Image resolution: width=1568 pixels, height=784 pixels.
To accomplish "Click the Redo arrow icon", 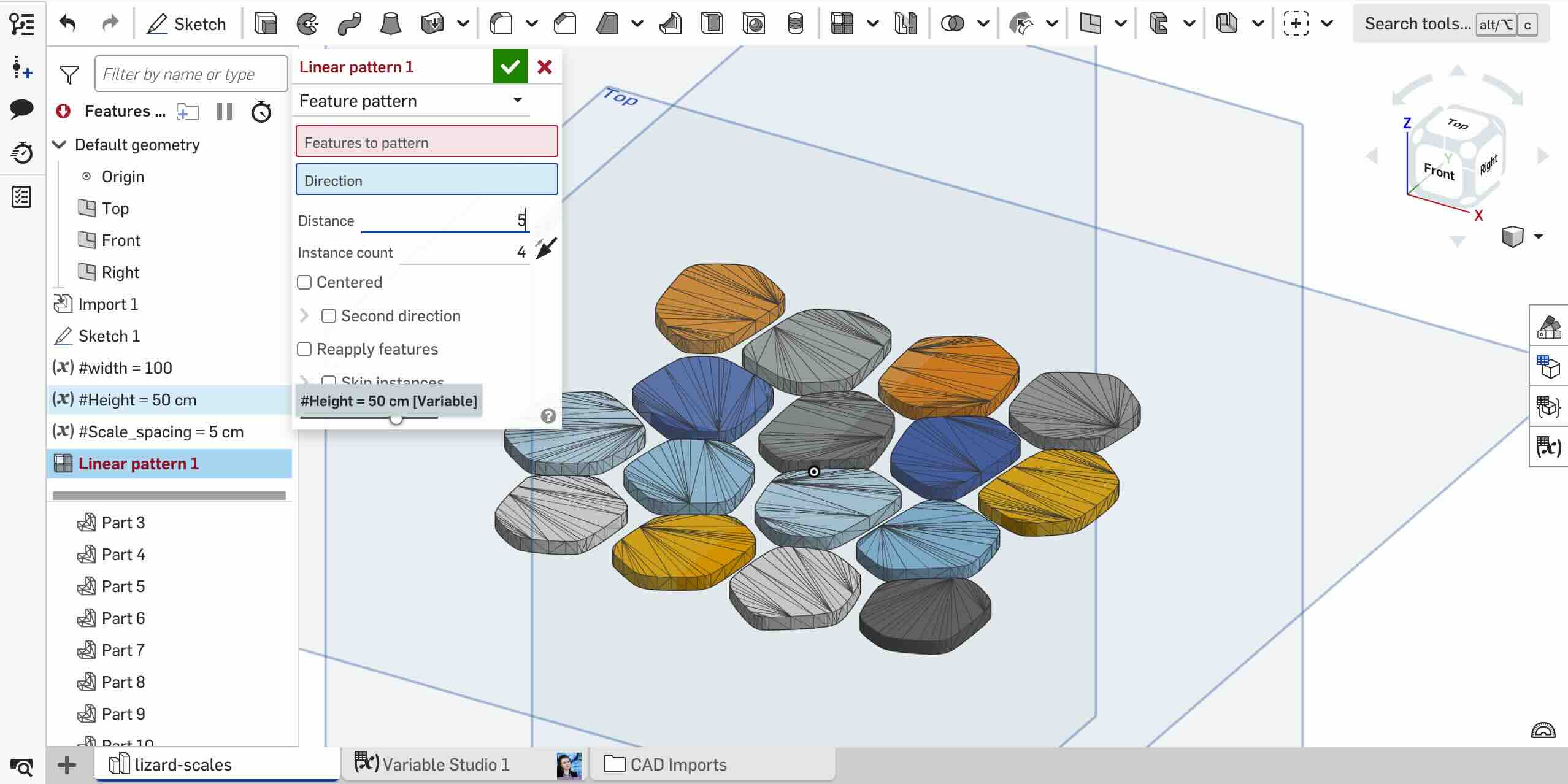I will click(x=110, y=24).
